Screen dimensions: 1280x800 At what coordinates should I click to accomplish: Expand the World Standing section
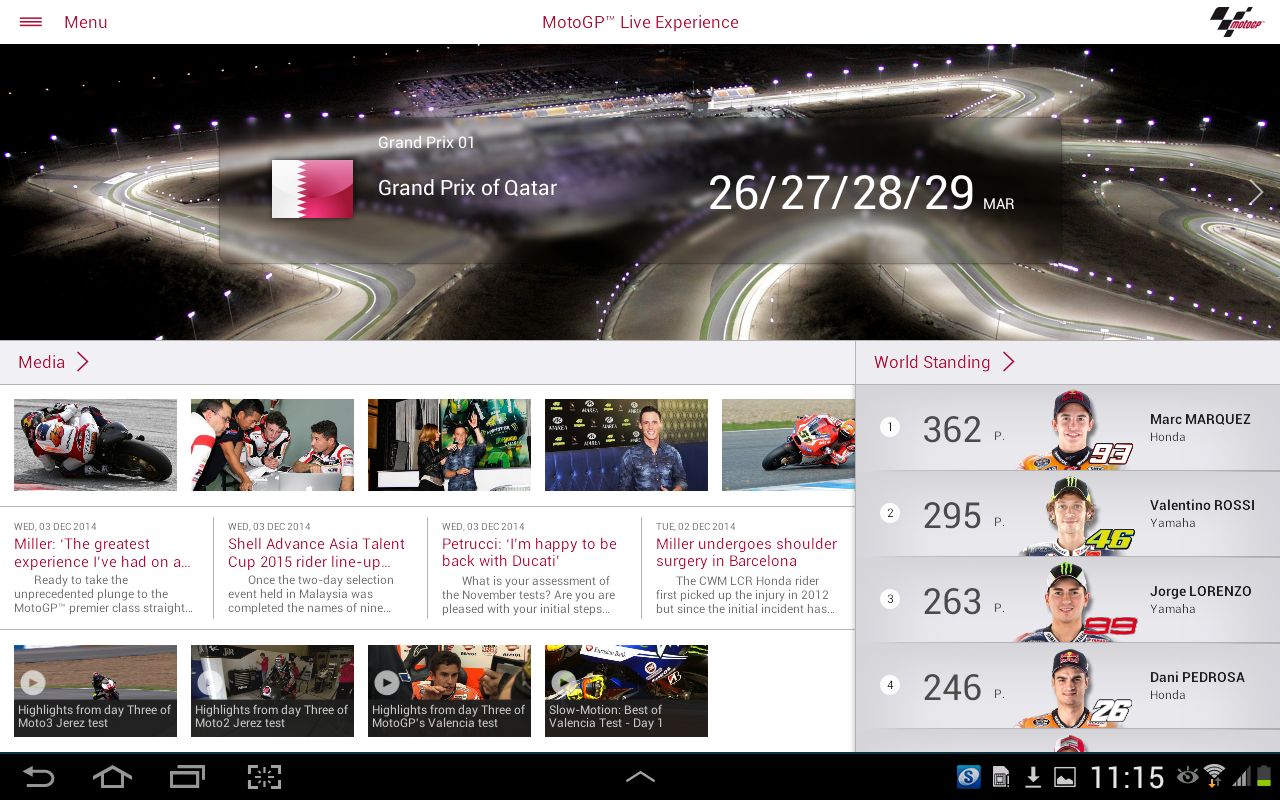click(943, 362)
